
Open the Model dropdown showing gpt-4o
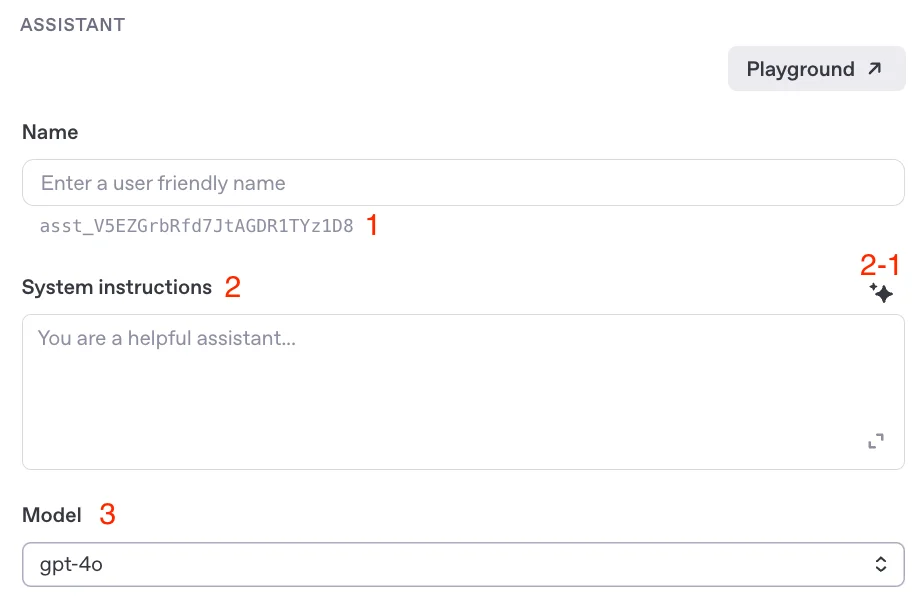pyautogui.click(x=463, y=565)
